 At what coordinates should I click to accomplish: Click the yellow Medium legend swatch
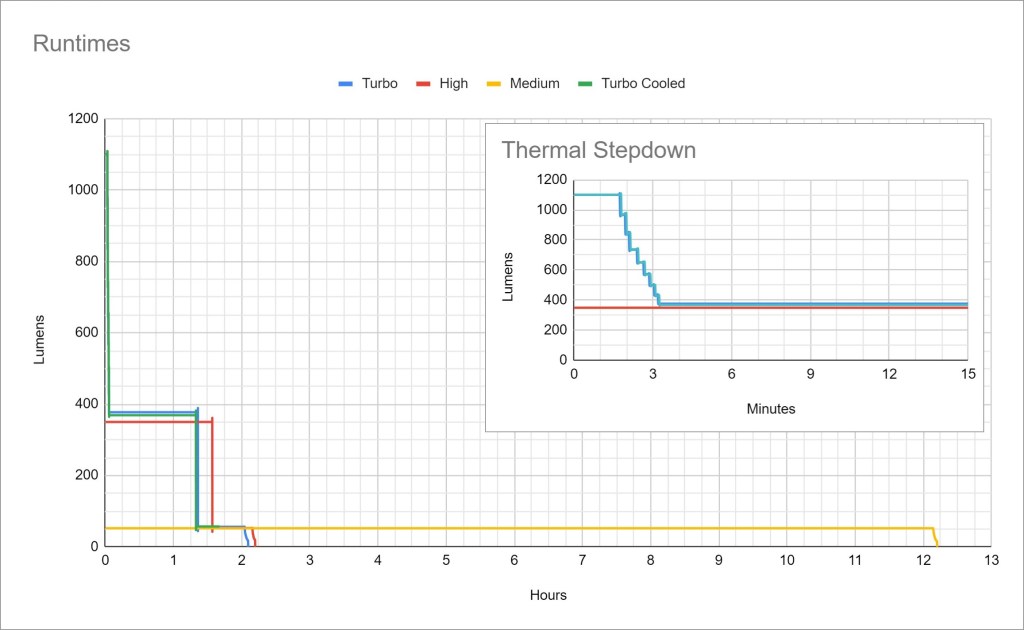[493, 84]
